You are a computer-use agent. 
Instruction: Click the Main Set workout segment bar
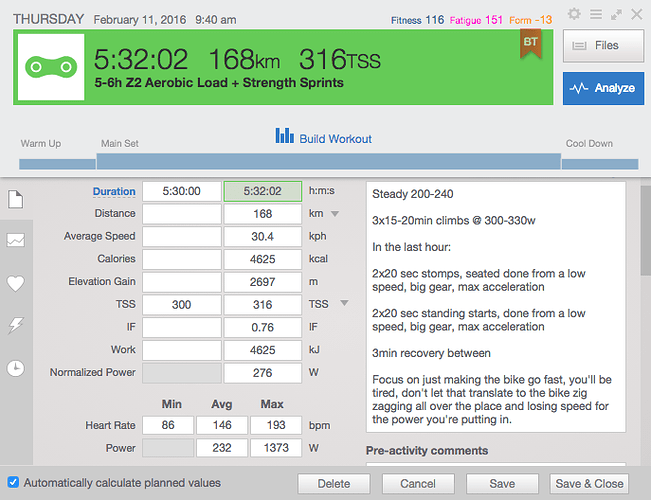(x=329, y=161)
